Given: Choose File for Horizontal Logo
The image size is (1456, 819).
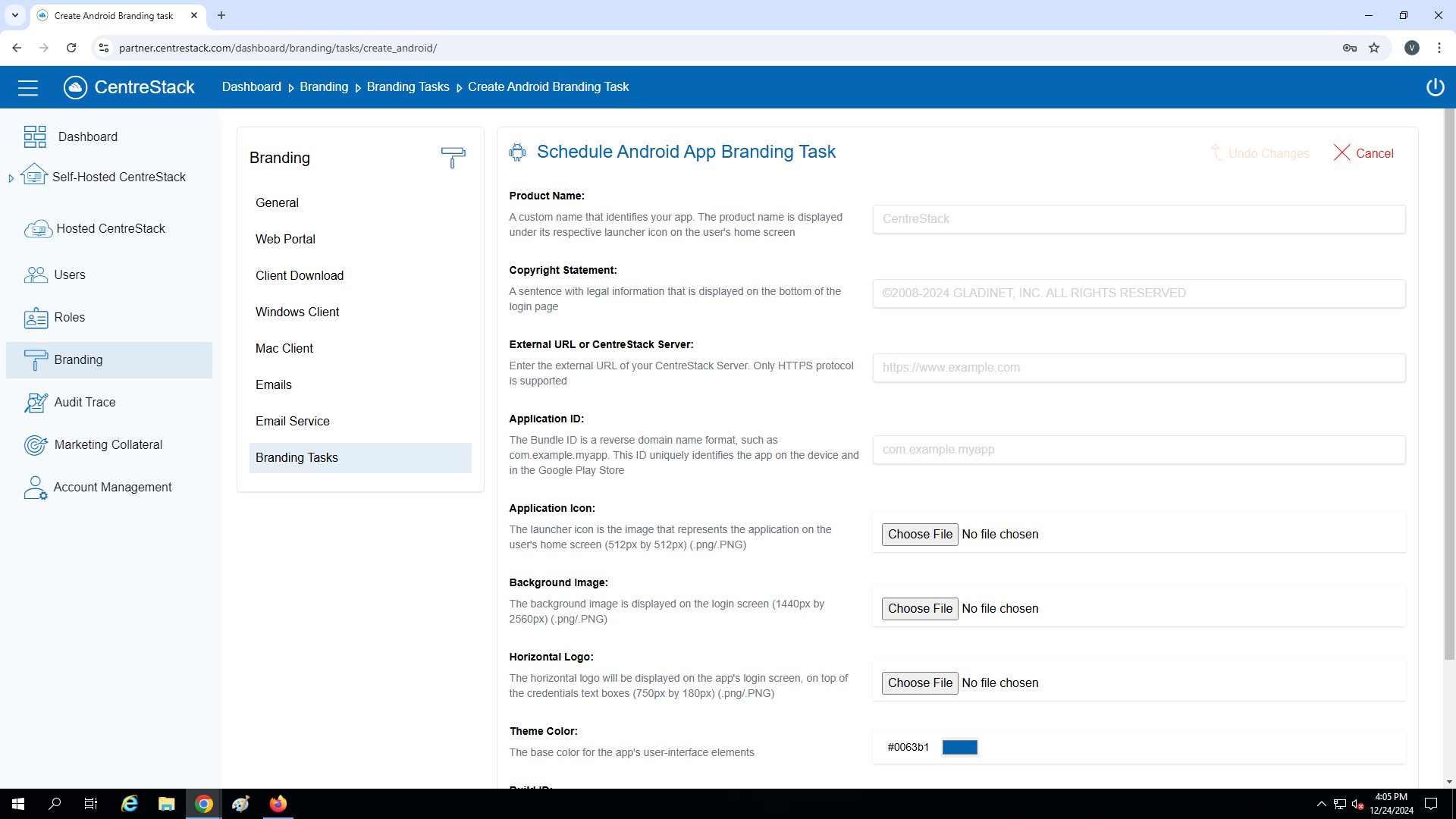Looking at the screenshot, I should [x=920, y=683].
